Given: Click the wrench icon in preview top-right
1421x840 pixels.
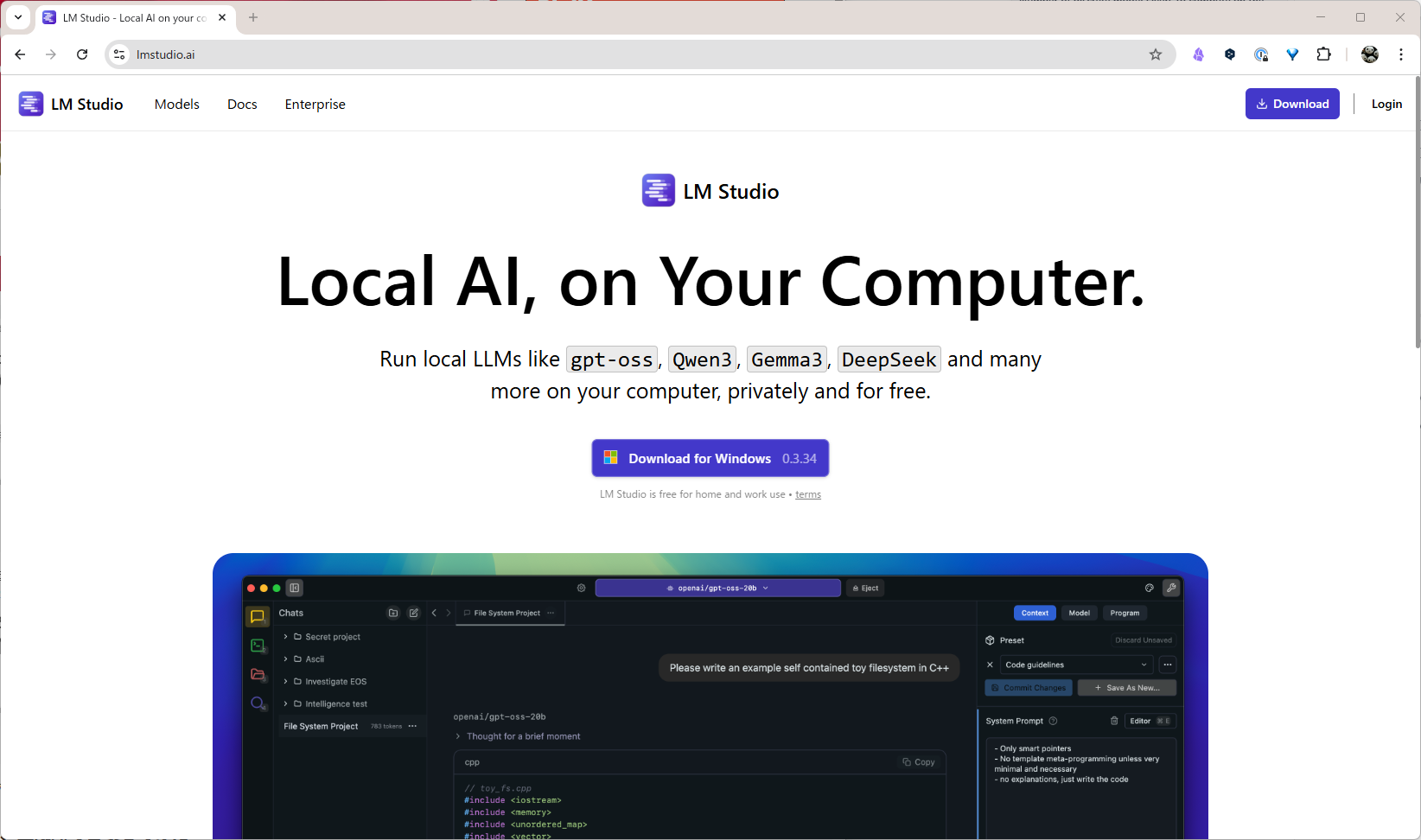Looking at the screenshot, I should [1171, 588].
